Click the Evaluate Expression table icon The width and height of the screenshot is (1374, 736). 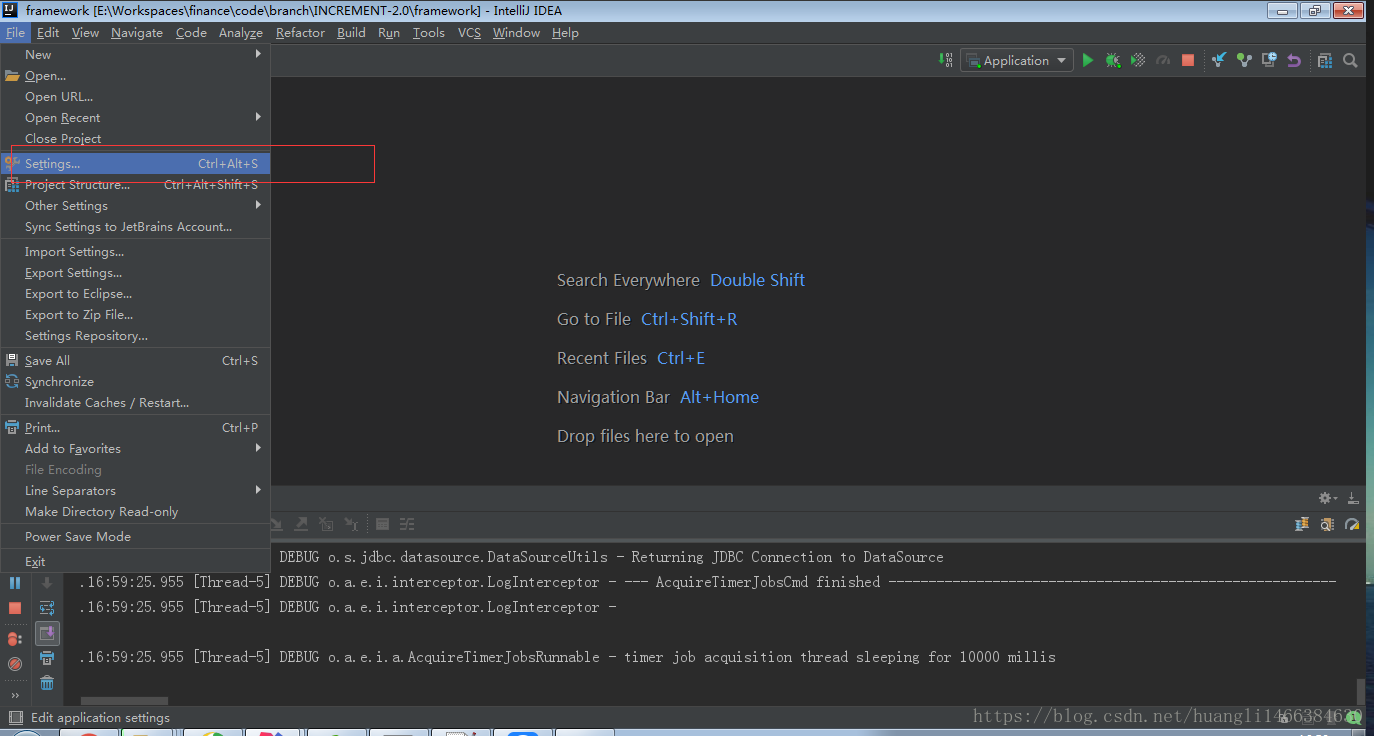(x=382, y=524)
